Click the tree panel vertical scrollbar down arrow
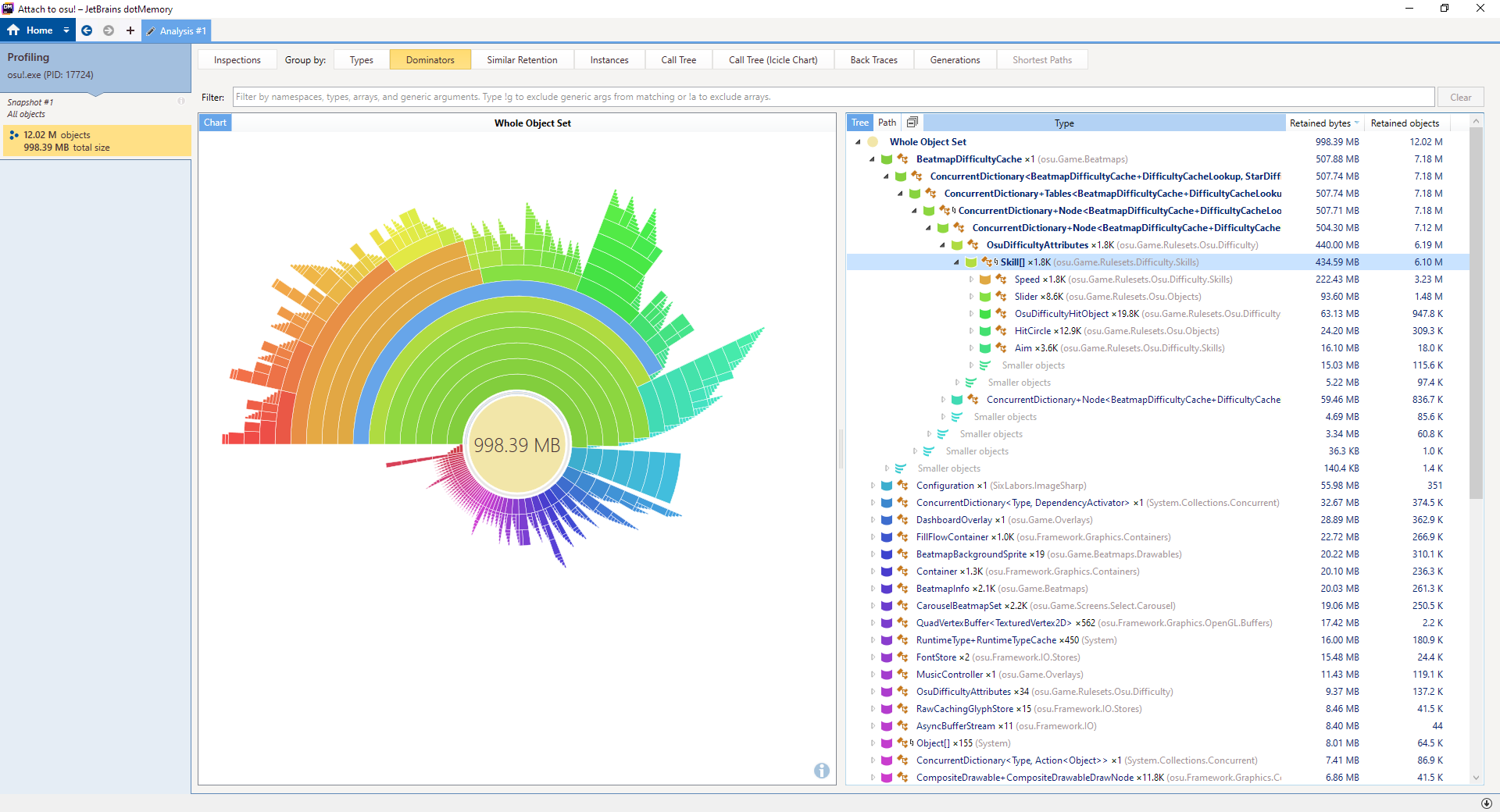 (1476, 777)
